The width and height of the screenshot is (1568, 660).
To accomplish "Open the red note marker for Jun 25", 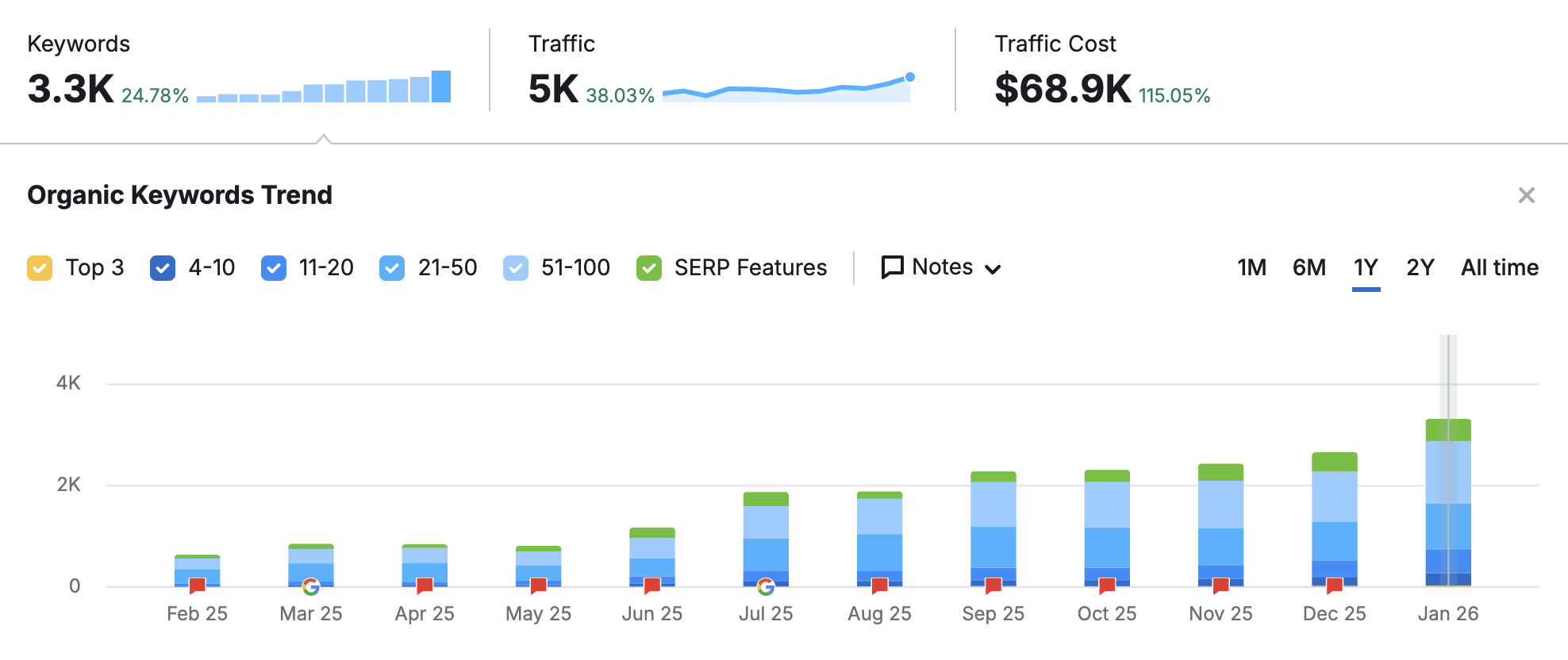I will click(652, 586).
